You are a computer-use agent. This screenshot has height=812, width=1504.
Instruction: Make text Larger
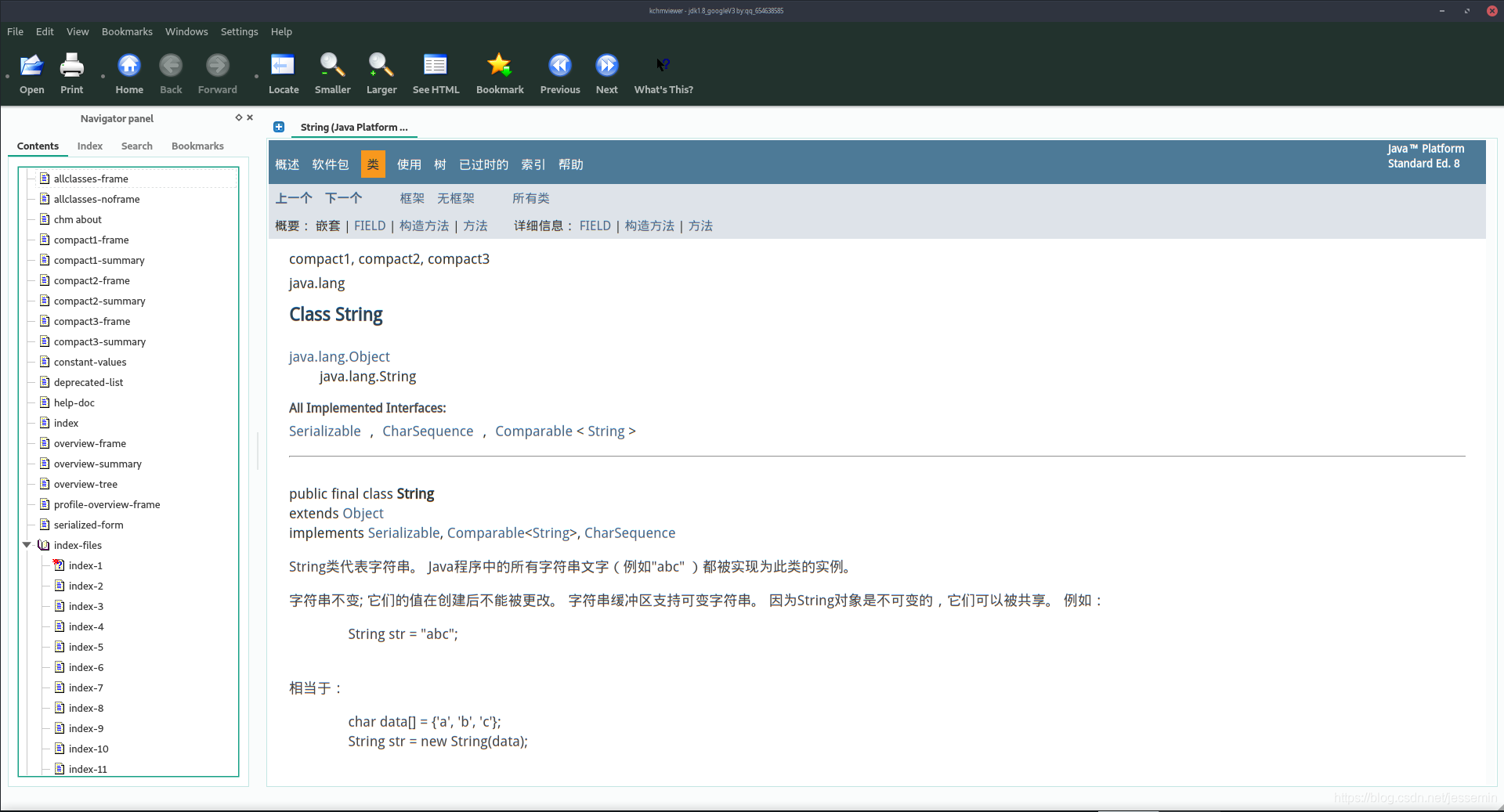[381, 74]
